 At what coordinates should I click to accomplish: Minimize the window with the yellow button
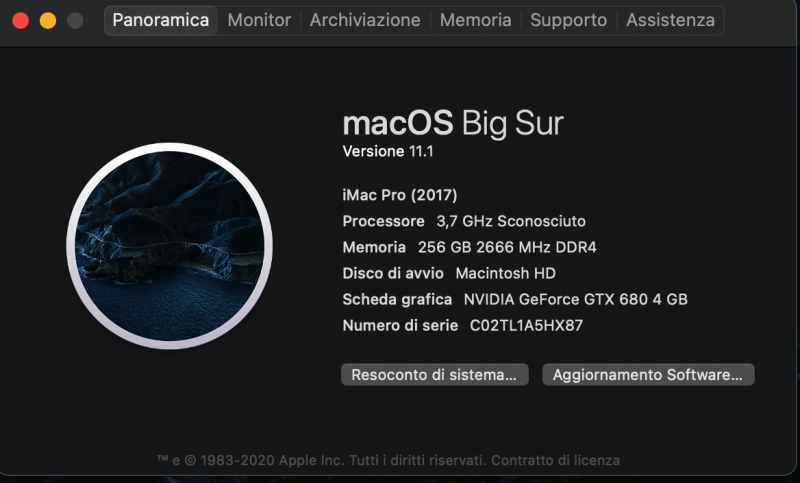click(x=47, y=20)
